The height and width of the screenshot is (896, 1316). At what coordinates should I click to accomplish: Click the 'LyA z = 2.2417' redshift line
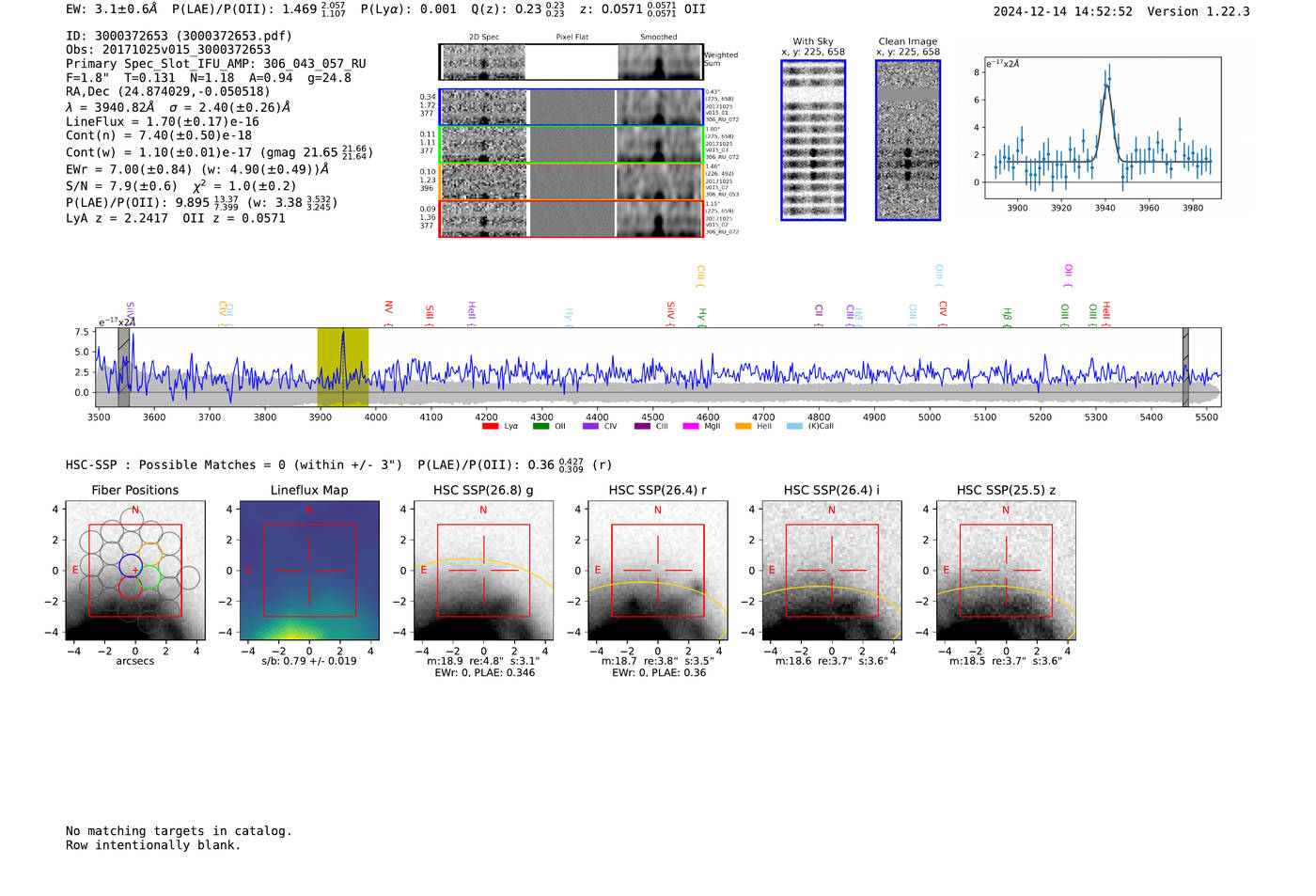click(x=117, y=218)
